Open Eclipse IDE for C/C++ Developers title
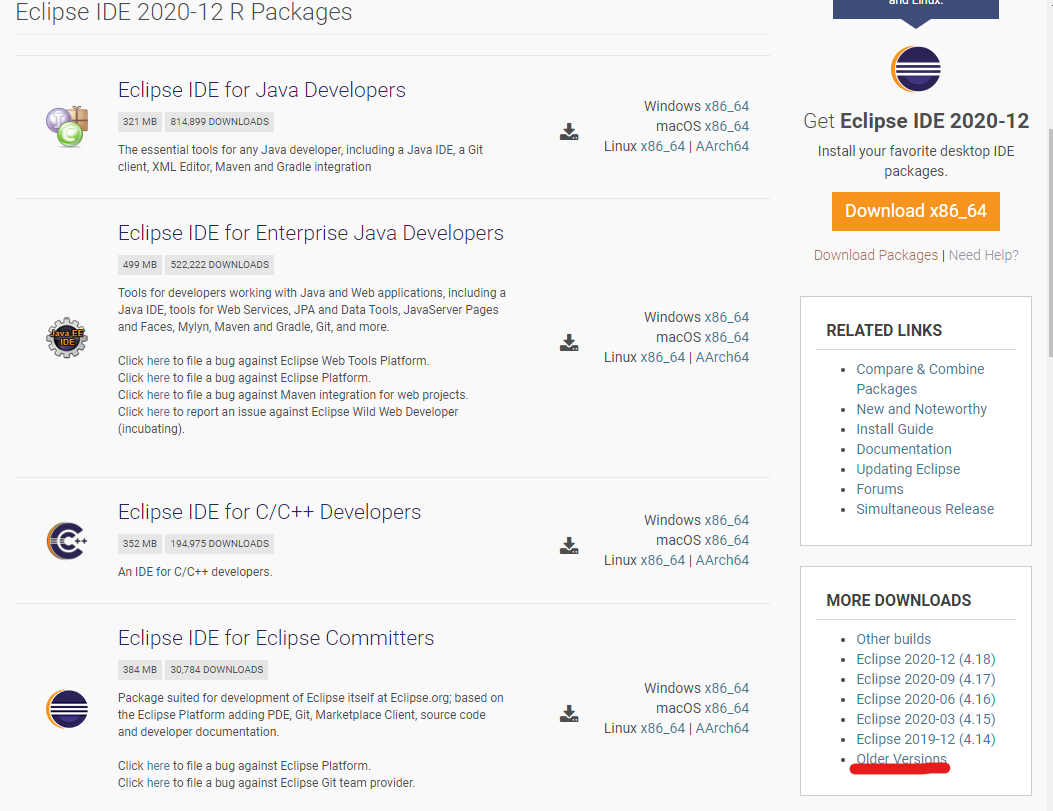 pos(269,512)
